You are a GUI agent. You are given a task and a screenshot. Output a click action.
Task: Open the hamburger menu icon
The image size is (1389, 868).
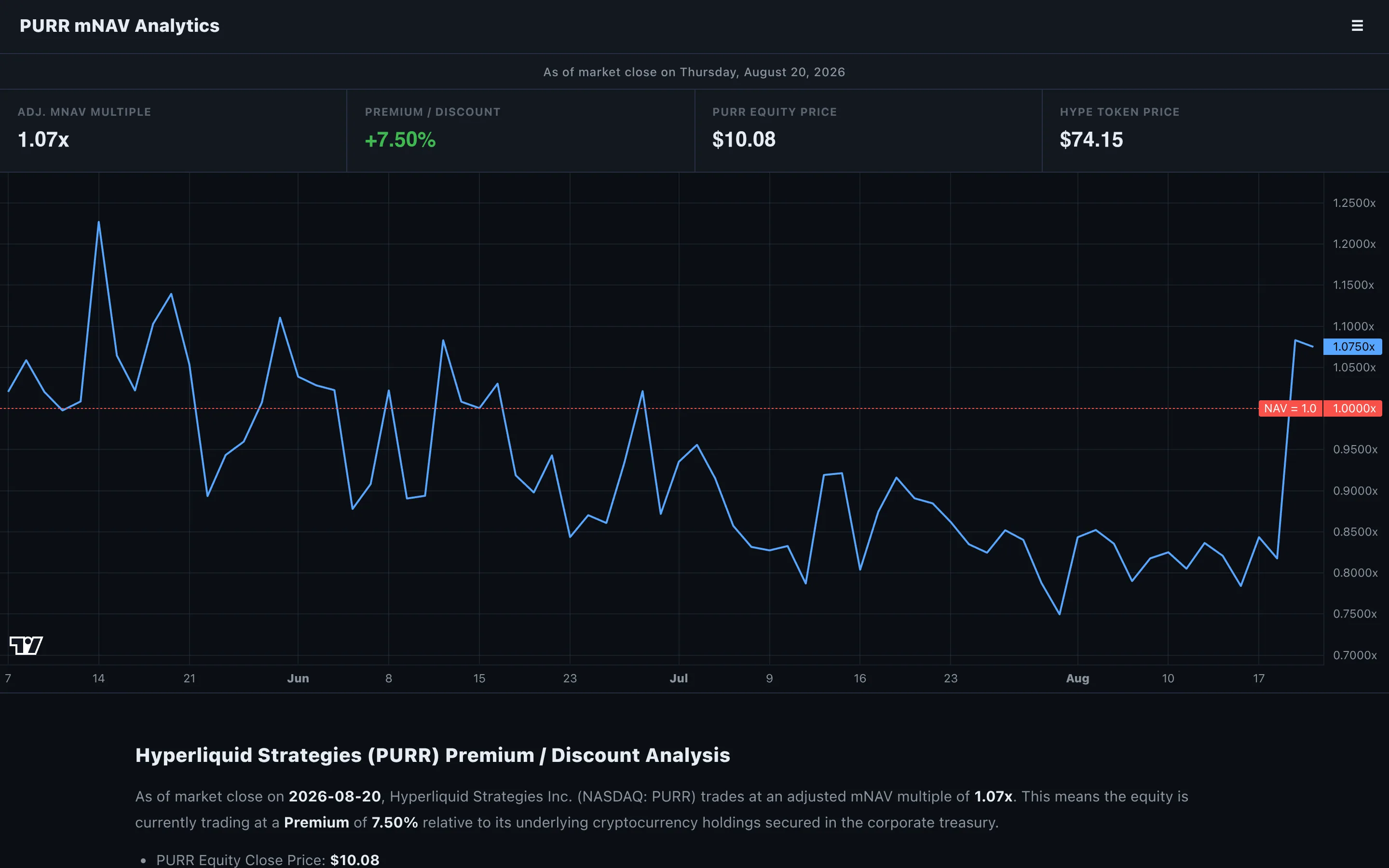click(x=1357, y=26)
